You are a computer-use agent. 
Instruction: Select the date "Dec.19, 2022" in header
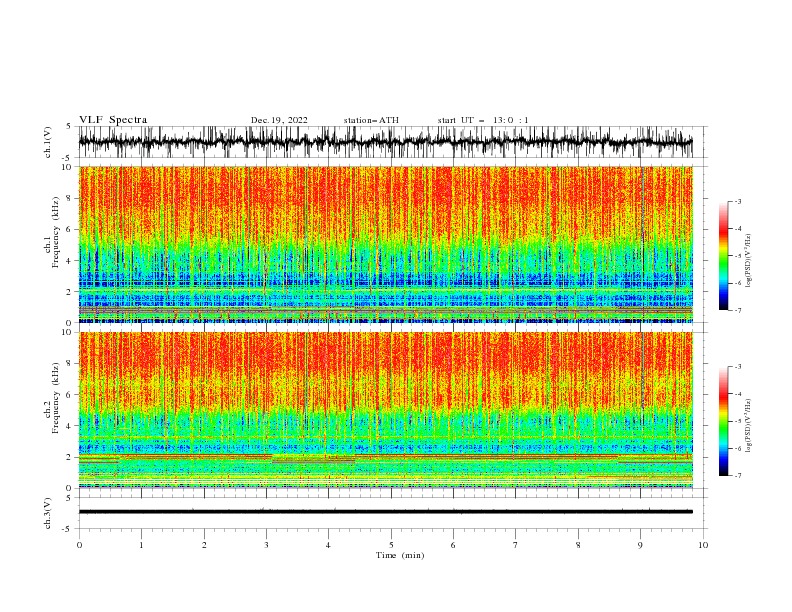[x=279, y=120]
